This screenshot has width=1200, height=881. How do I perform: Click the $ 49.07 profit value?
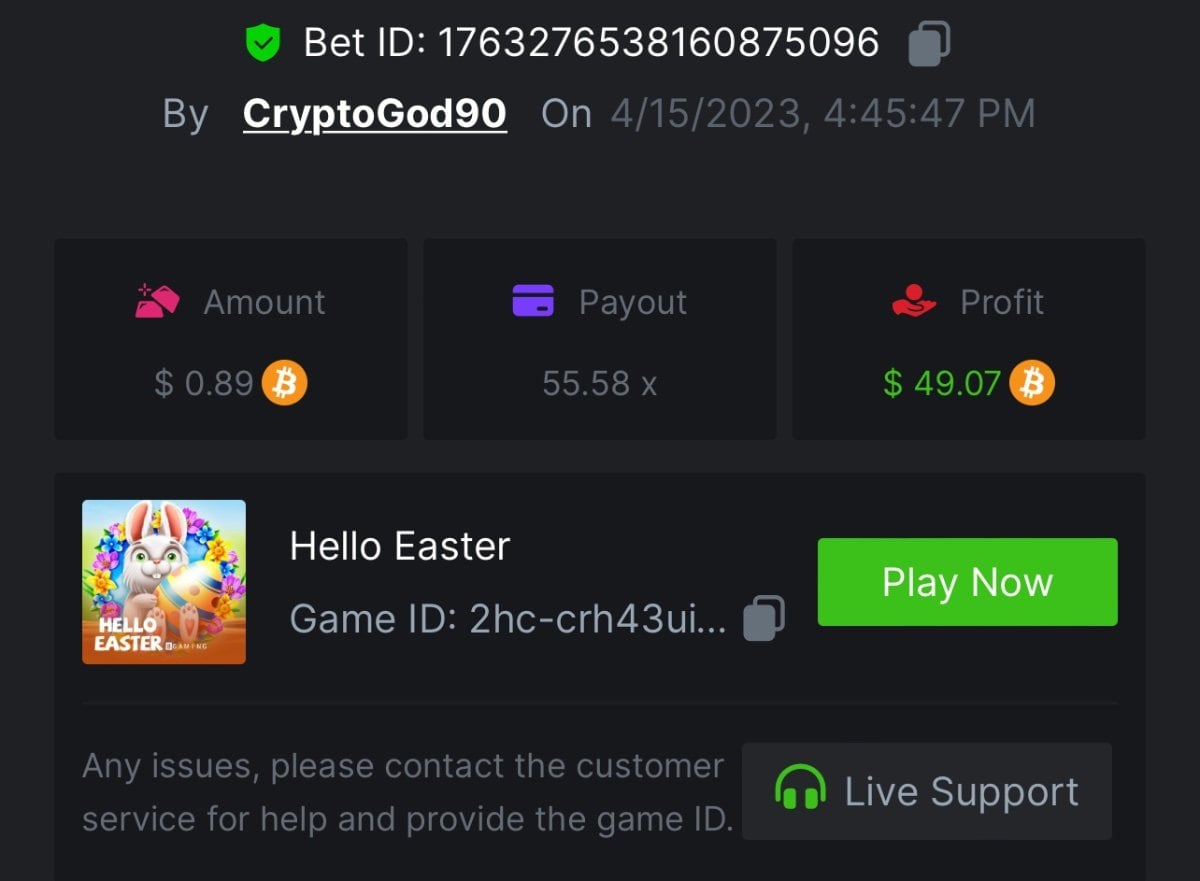point(941,383)
